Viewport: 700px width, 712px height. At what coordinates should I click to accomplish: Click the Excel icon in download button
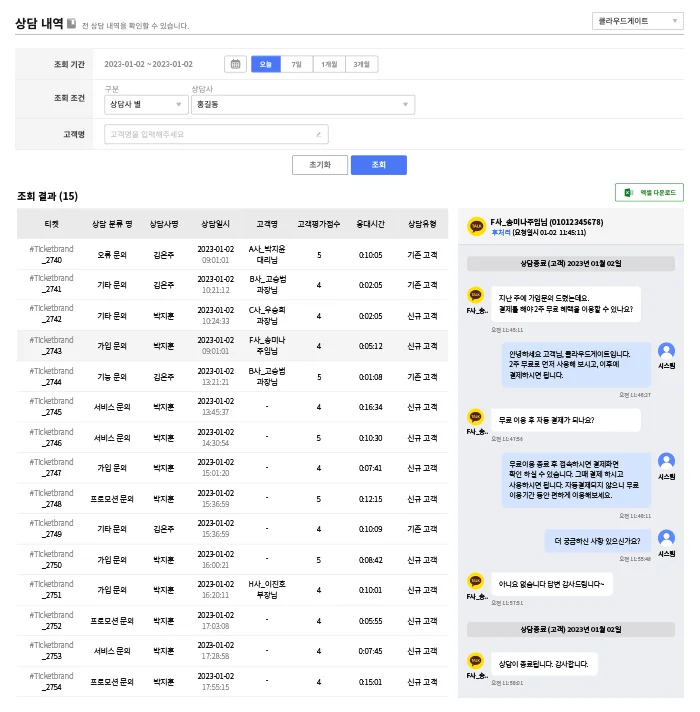[x=628, y=192]
